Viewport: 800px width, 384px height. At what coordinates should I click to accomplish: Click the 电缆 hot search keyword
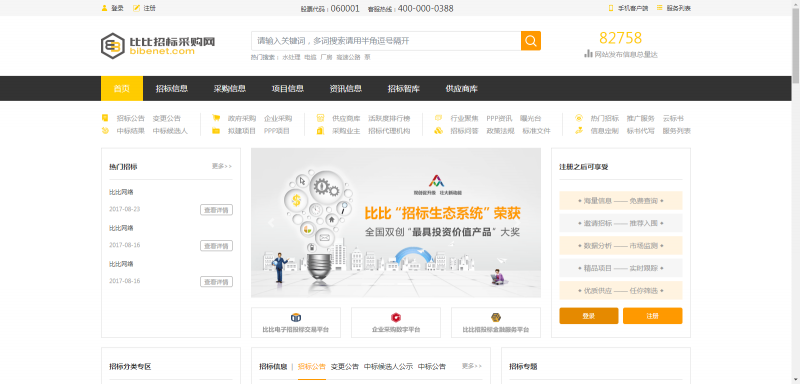coord(310,57)
